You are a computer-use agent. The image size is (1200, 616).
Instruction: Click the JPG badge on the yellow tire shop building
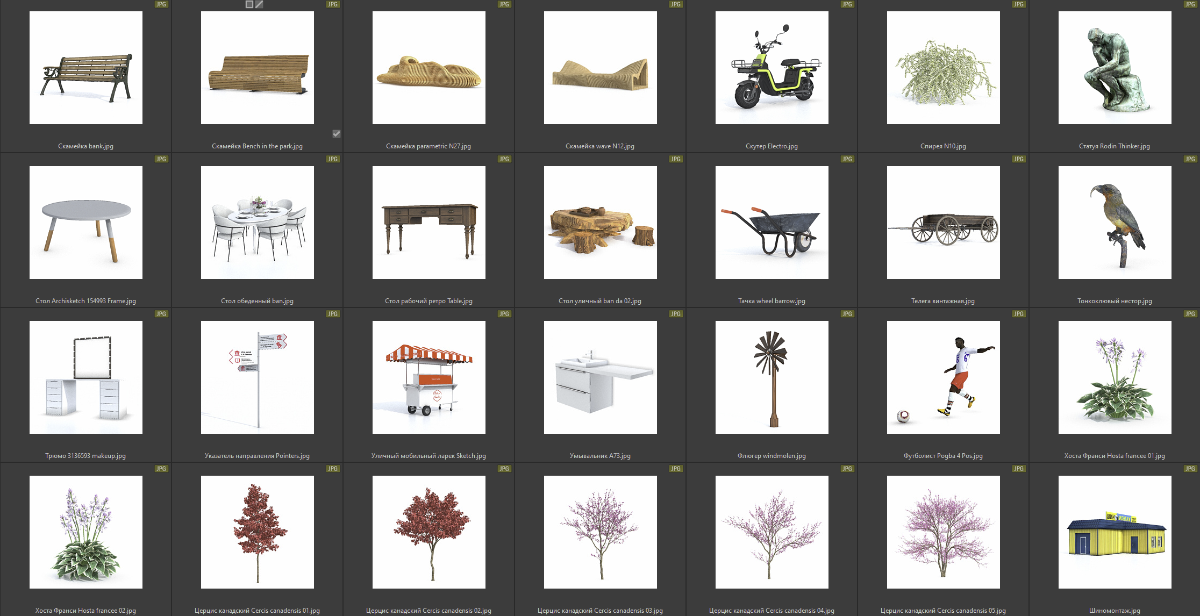pos(1190,469)
